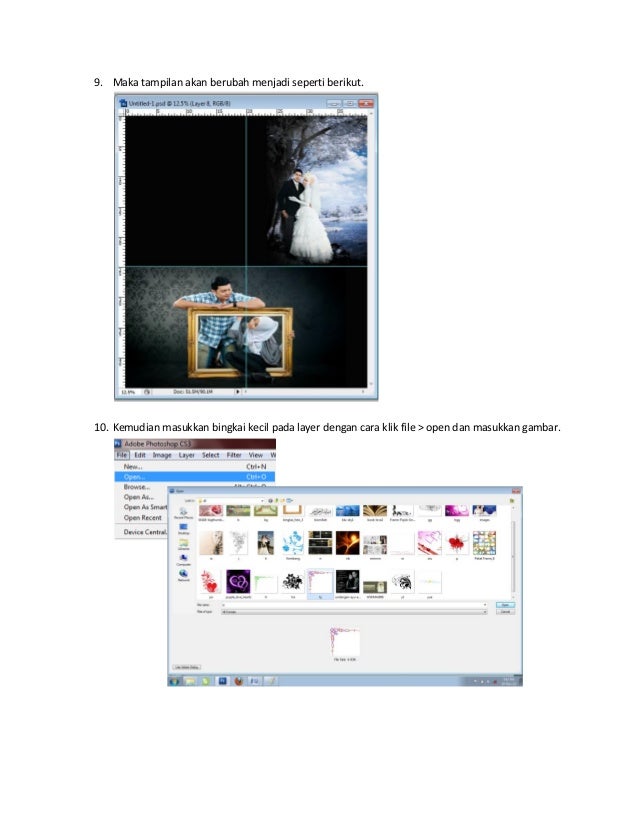Viewport: 638px width, 826px height.
Task: Select the blue floral ornament thumbnail
Action: (293, 543)
